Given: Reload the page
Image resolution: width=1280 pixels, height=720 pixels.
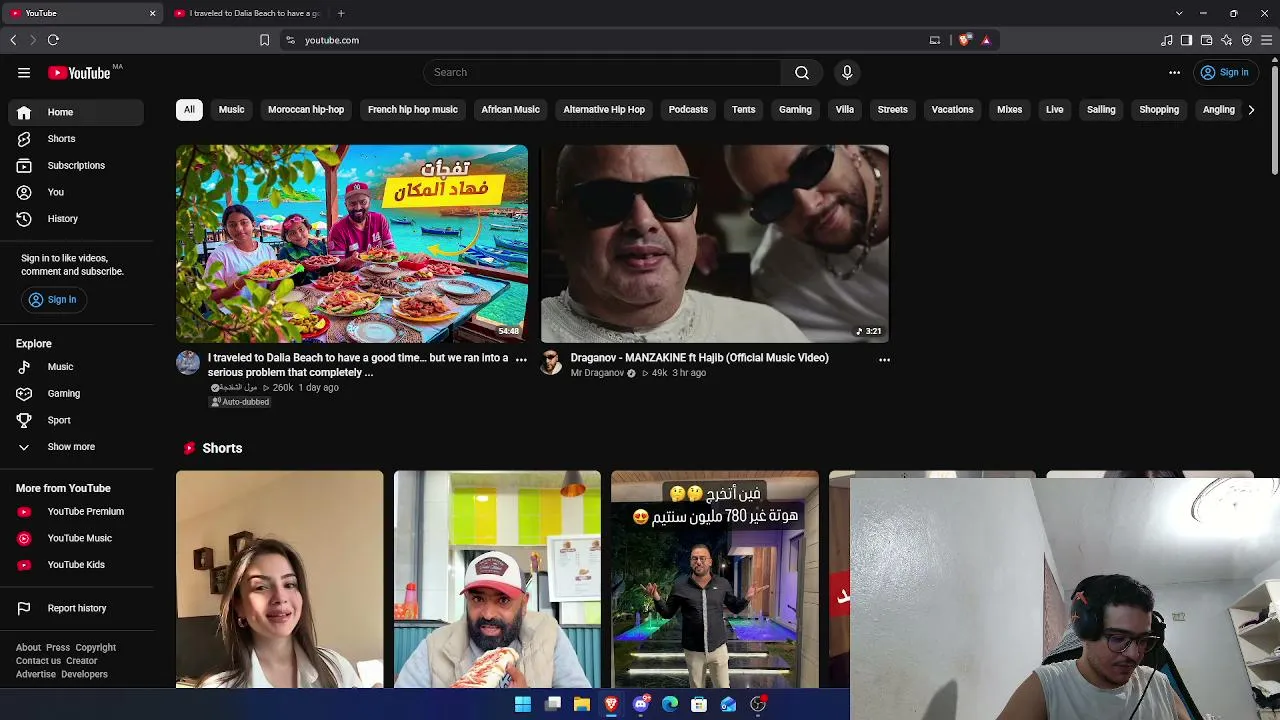Looking at the screenshot, I should (53, 40).
